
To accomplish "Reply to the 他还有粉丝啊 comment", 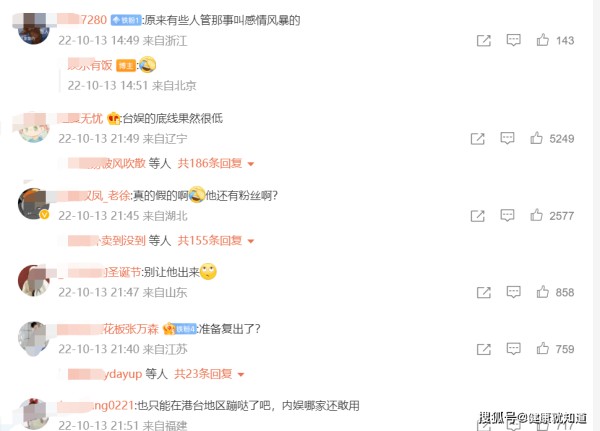I will click(507, 216).
